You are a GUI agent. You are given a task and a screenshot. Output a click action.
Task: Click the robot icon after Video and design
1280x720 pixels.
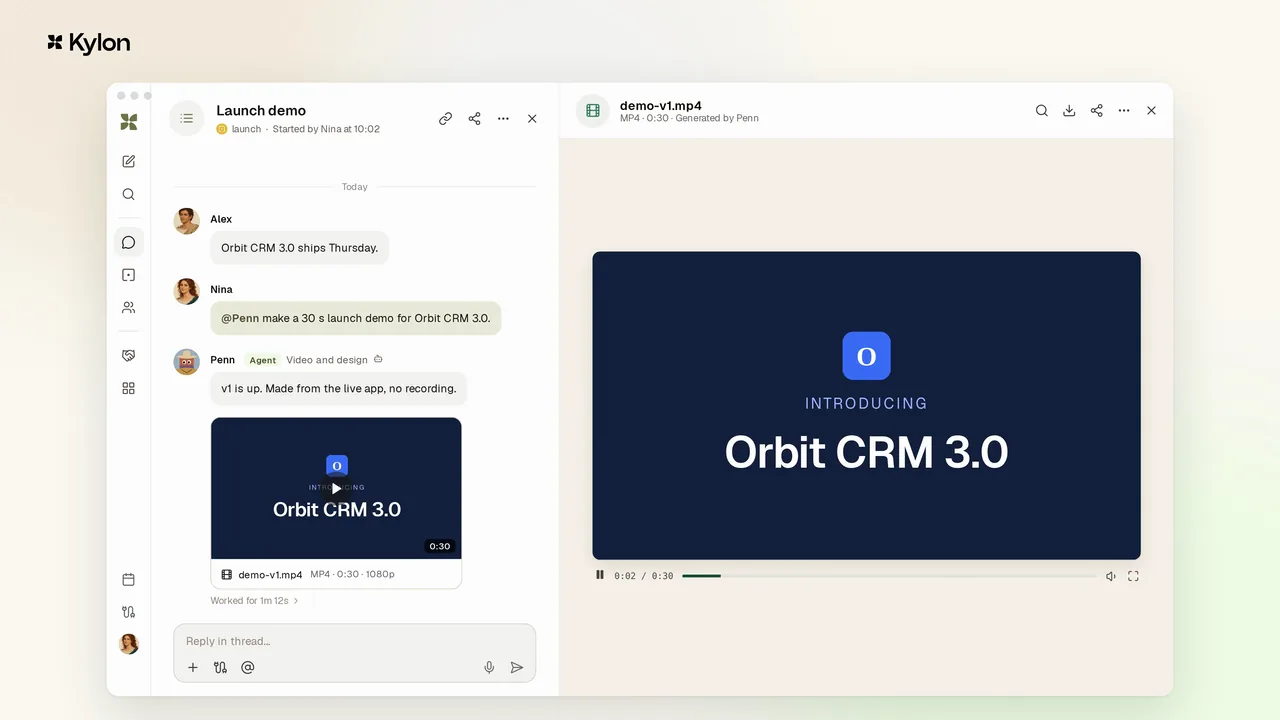pos(378,359)
